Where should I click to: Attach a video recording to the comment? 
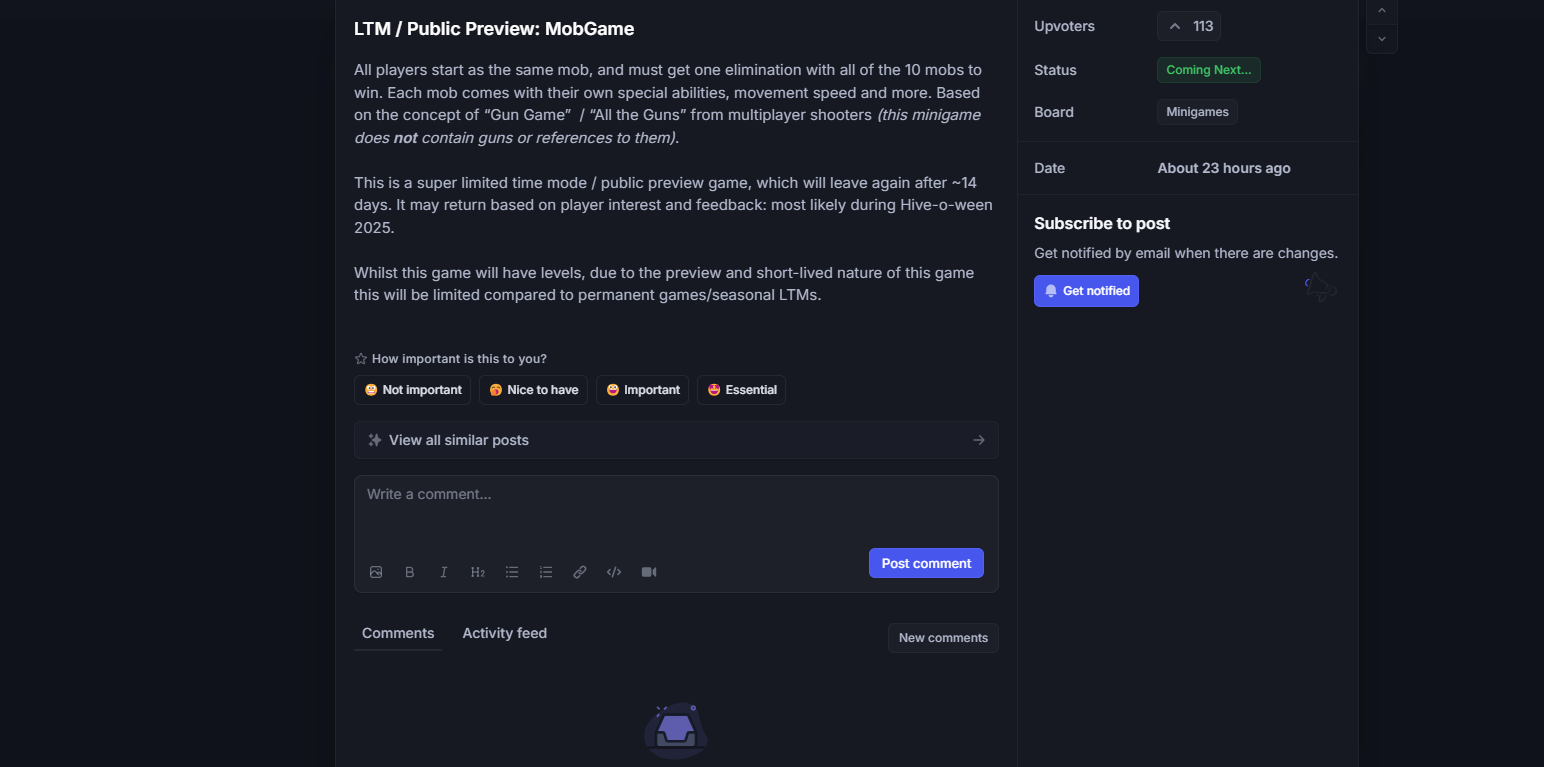(x=649, y=572)
